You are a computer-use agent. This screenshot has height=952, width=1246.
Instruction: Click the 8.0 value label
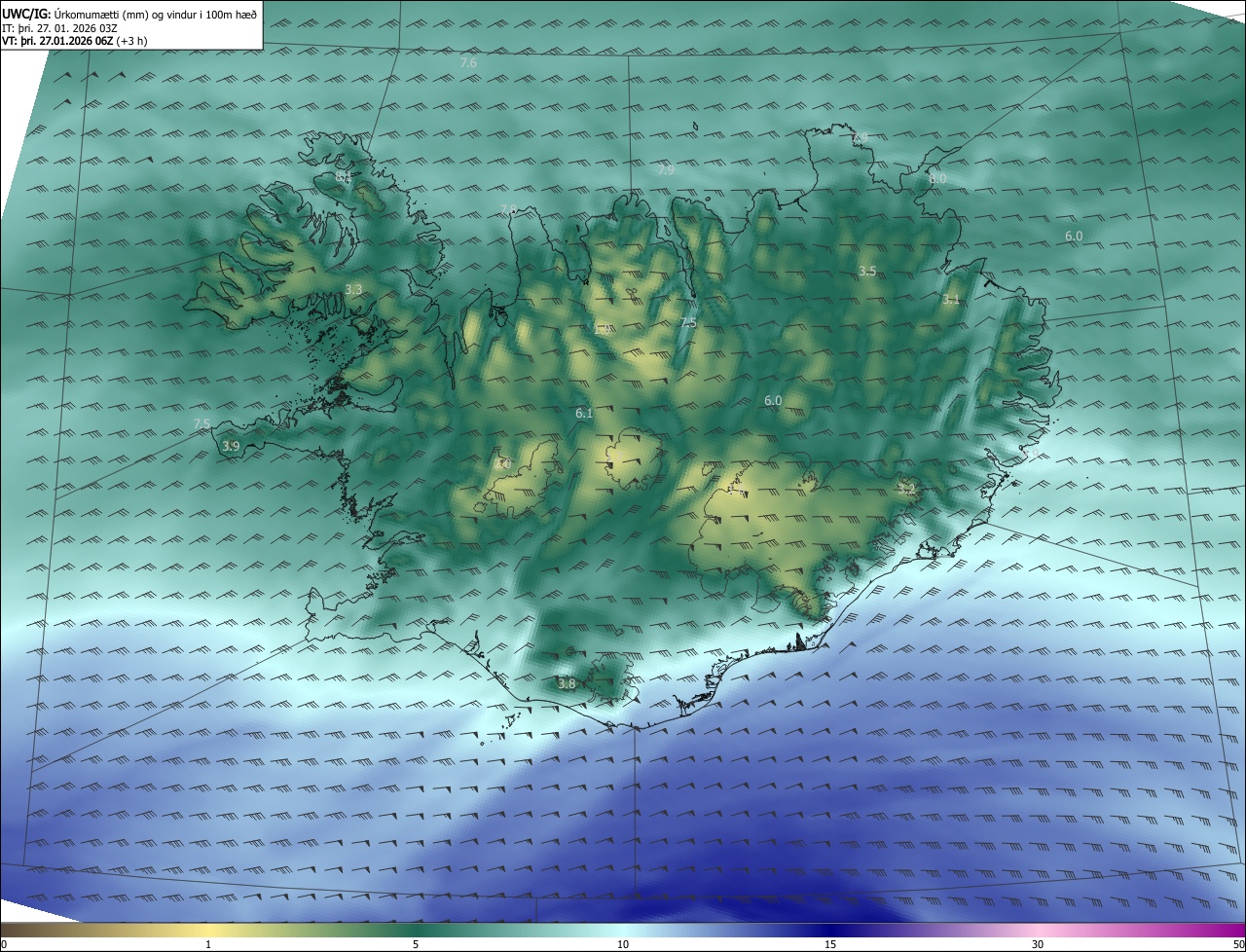coord(937,179)
